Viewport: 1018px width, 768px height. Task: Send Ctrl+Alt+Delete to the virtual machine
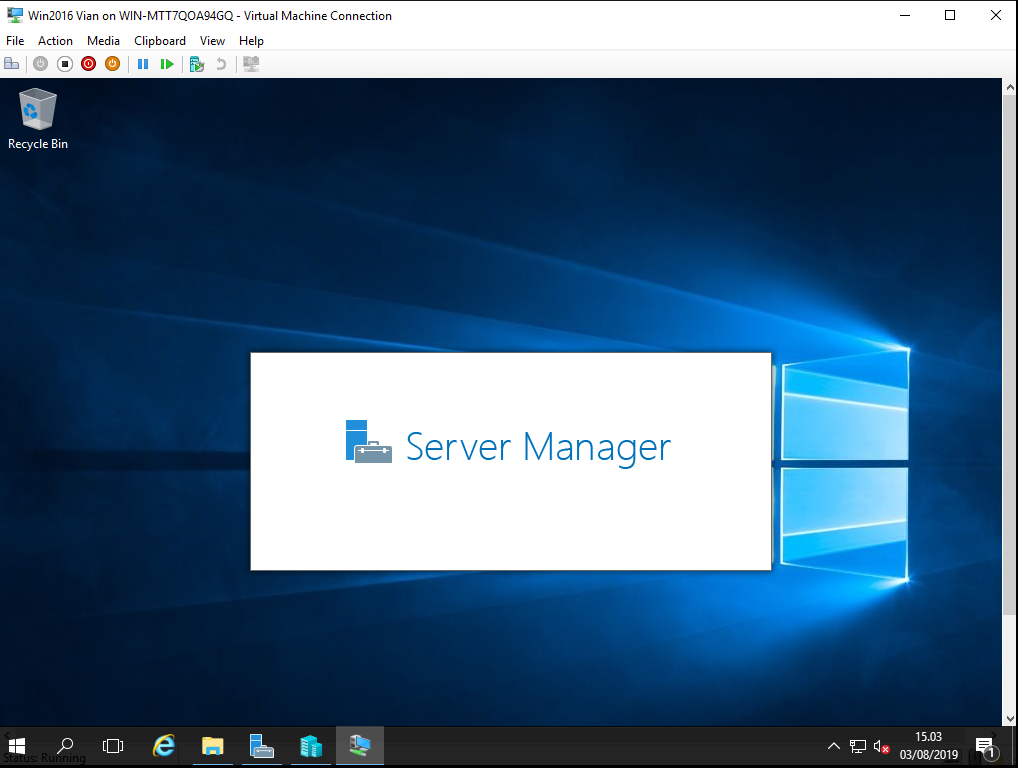(x=11, y=63)
